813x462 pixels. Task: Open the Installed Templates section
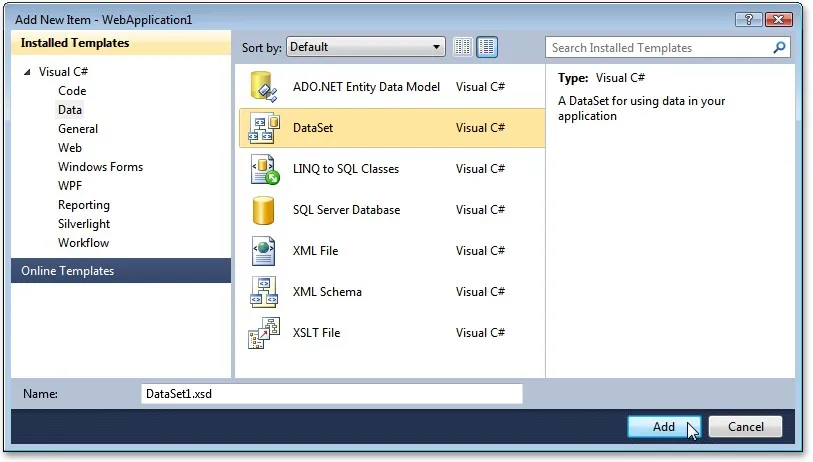coord(121,43)
